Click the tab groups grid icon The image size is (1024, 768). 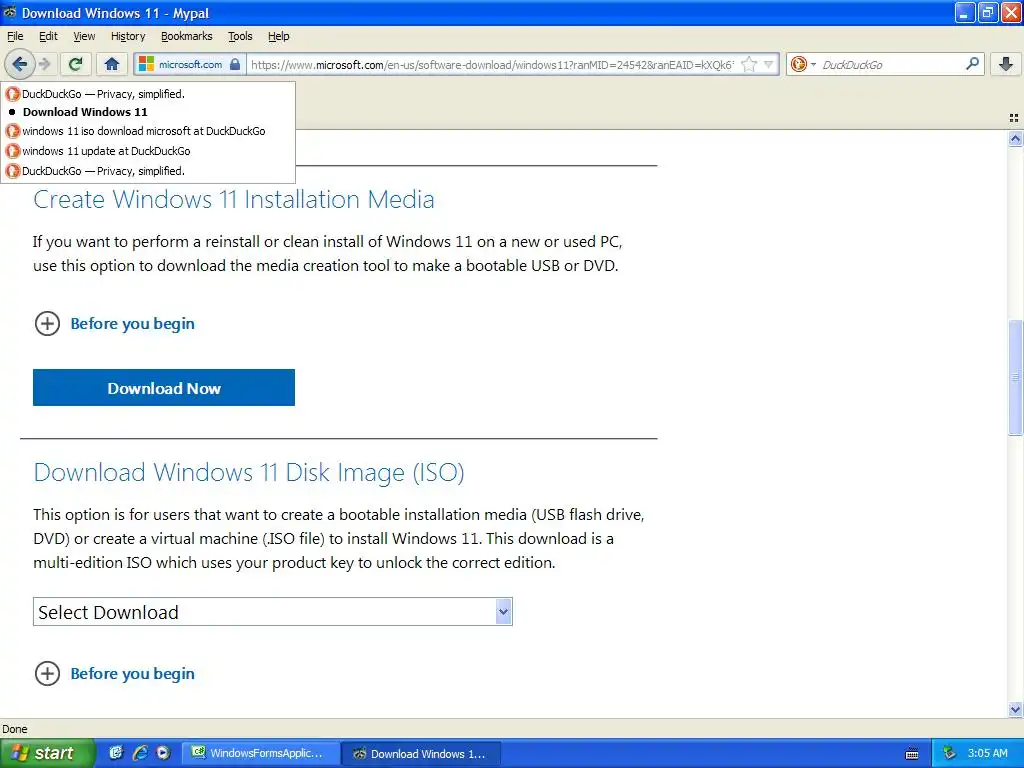point(1014,118)
